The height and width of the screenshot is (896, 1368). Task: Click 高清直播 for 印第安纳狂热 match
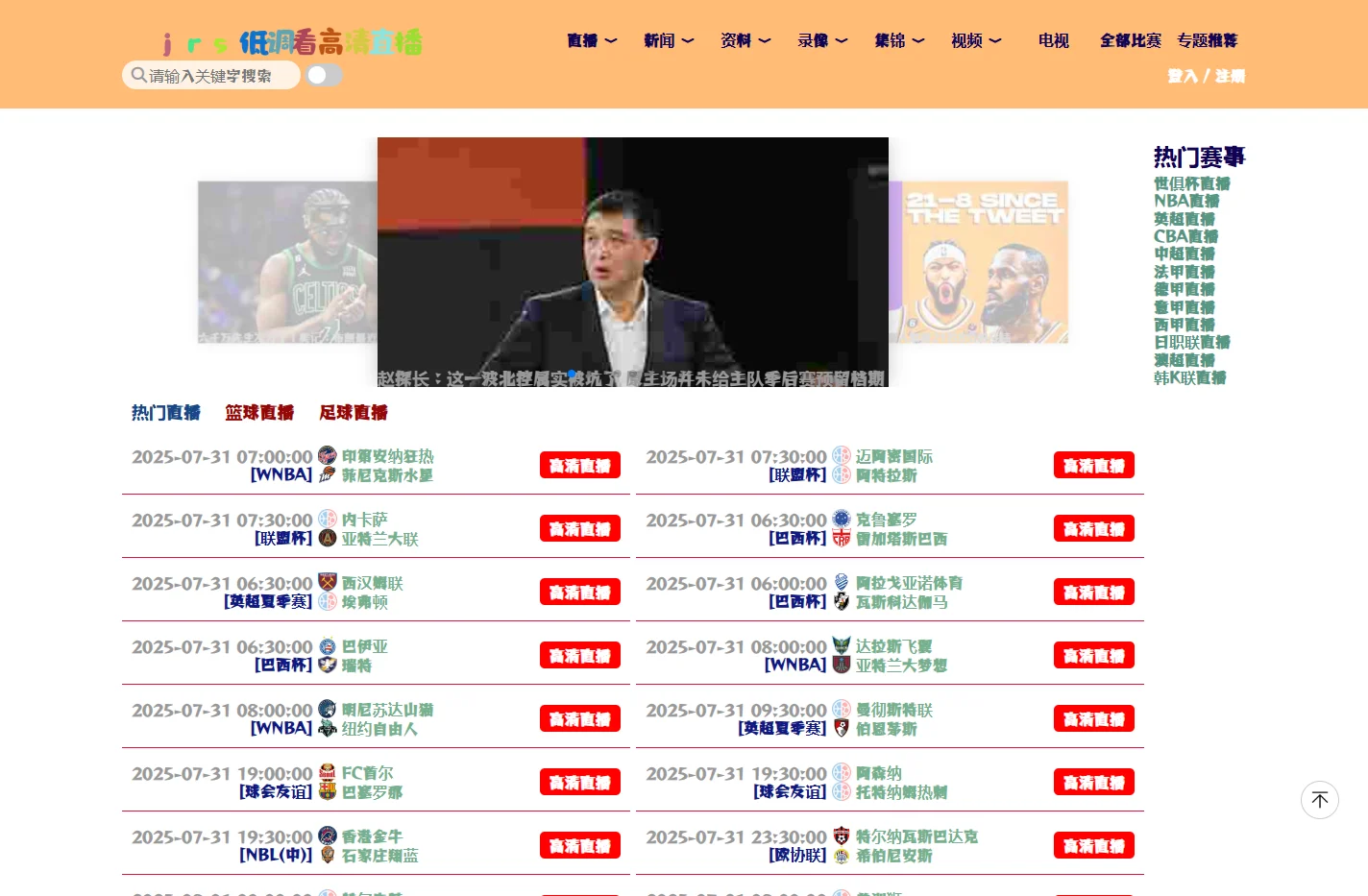[580, 465]
